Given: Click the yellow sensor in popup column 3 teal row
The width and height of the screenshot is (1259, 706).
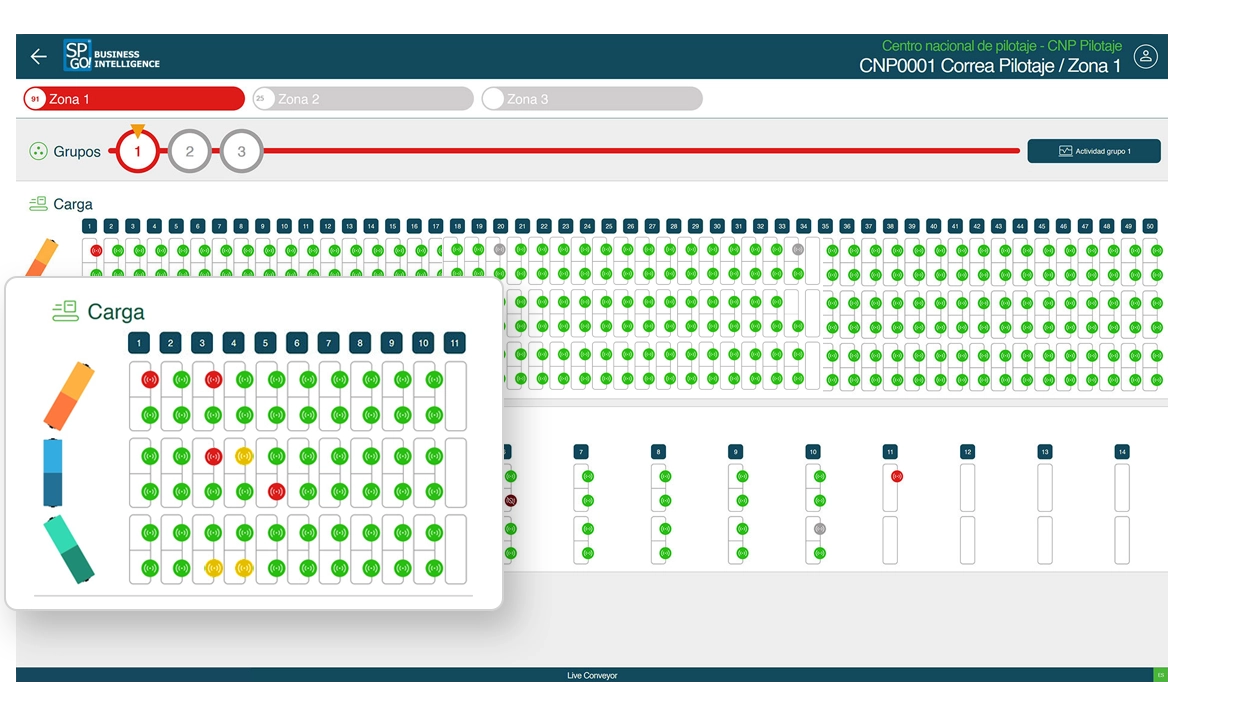Looking at the screenshot, I should coord(213,568).
